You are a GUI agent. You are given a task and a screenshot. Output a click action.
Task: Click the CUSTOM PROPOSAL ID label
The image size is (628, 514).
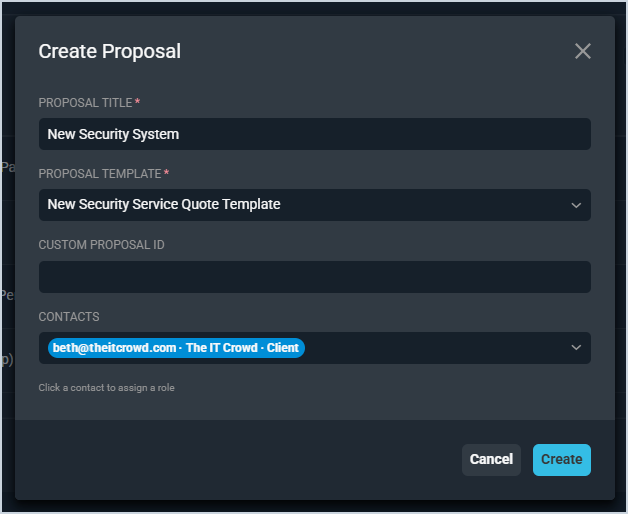(x=101, y=245)
